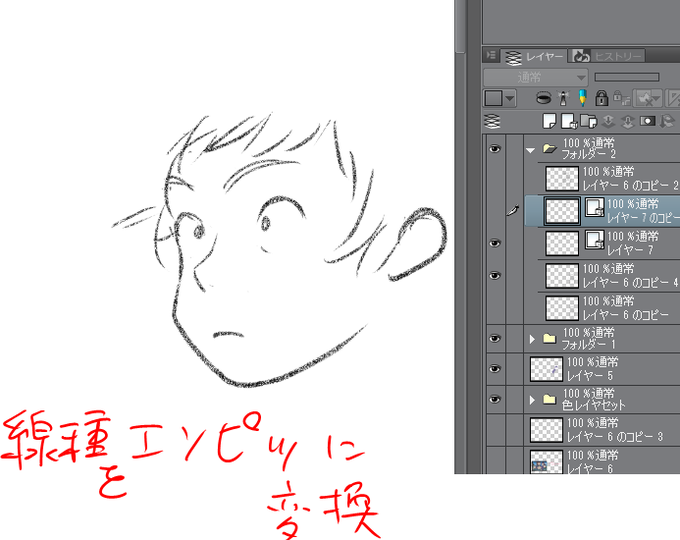Screen dimensions: 680x540
Task: Select the 色レイヤセット name text
Action: tap(594, 406)
